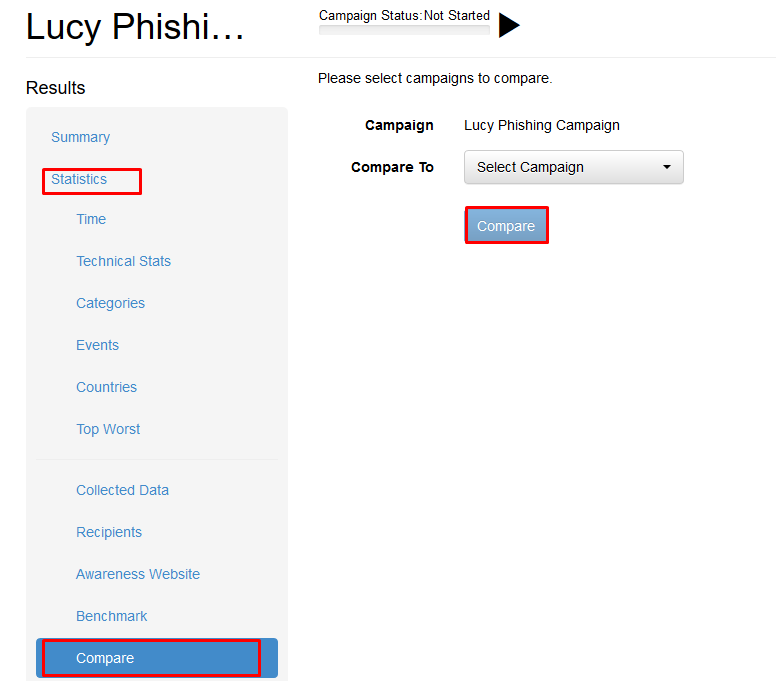This screenshot has width=776, height=681.
Task: Open Awareness Website results
Action: [138, 574]
